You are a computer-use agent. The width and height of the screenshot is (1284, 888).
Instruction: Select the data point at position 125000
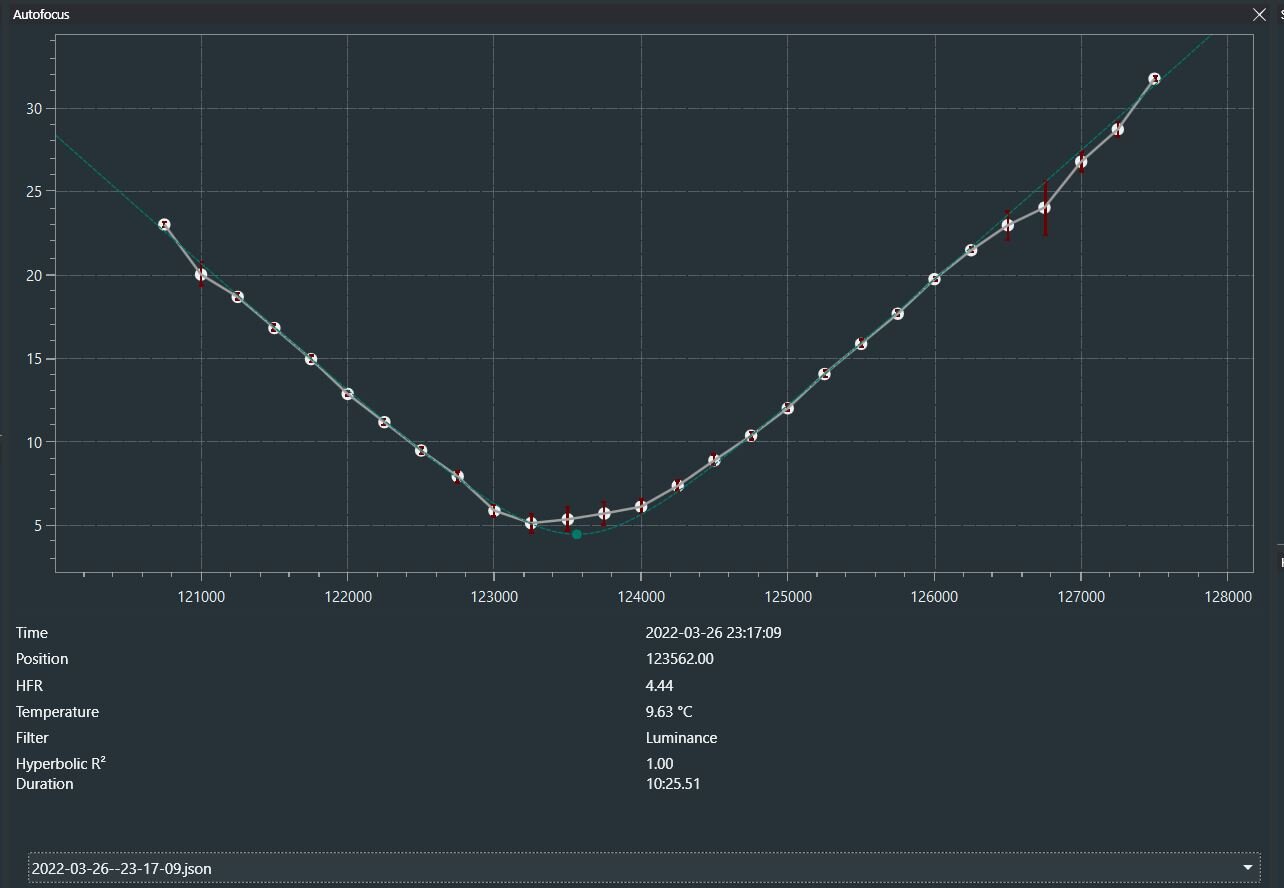coord(788,408)
